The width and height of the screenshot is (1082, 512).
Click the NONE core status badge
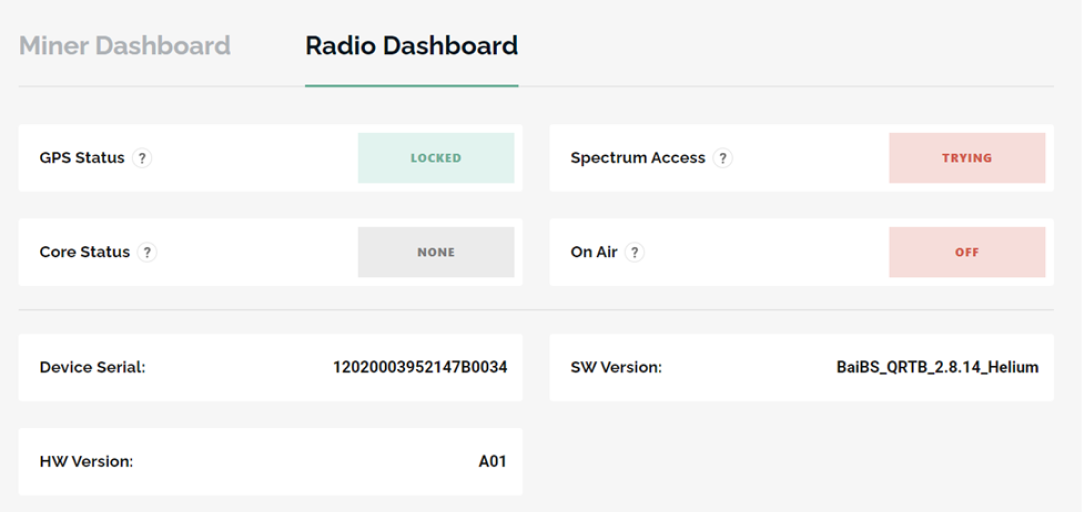point(436,253)
